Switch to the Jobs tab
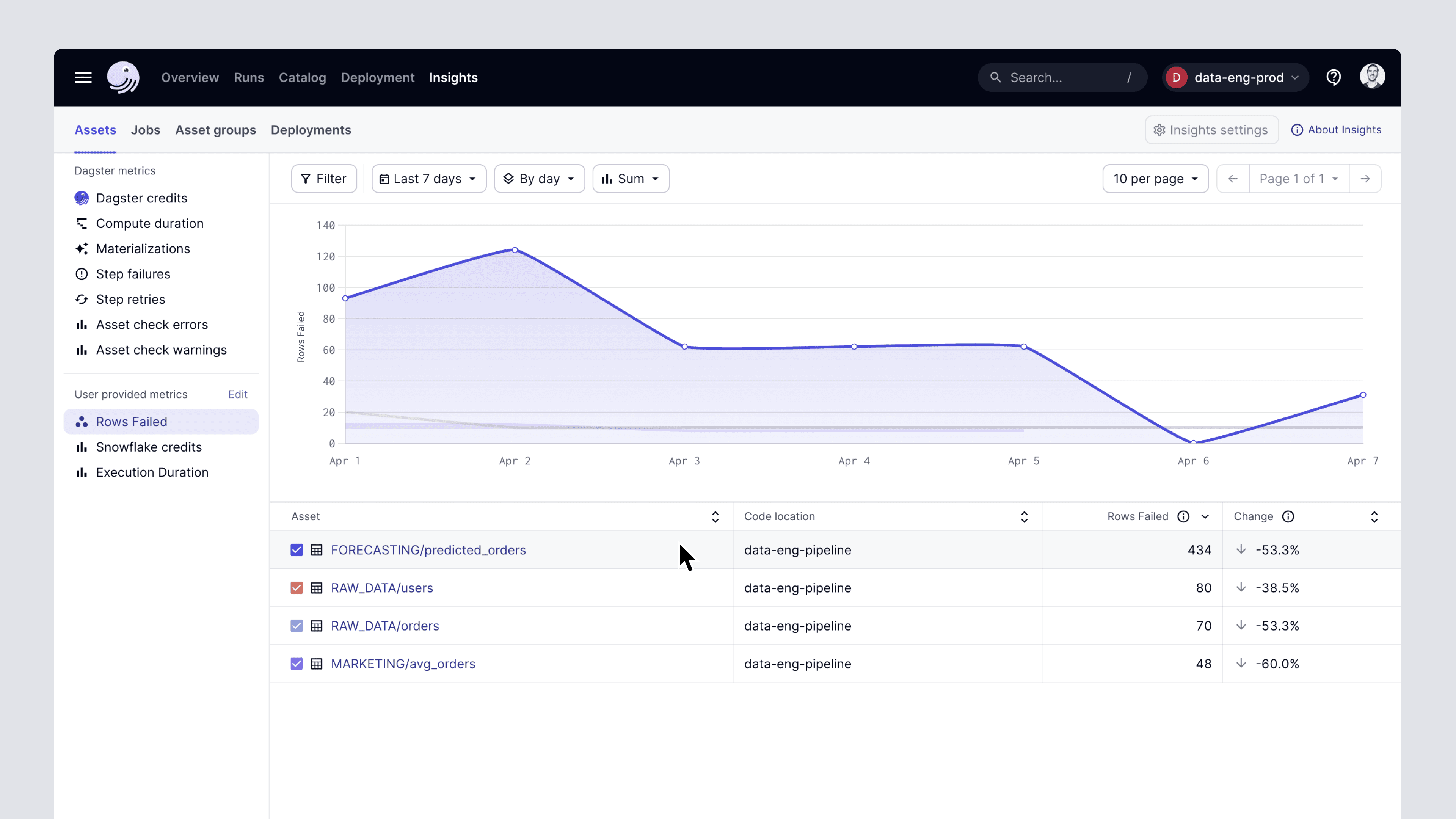Screen dimensions: 1456x819 tap(146, 130)
